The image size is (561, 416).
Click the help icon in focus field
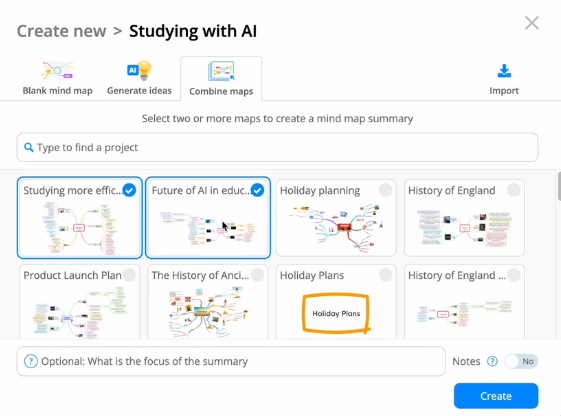31,361
